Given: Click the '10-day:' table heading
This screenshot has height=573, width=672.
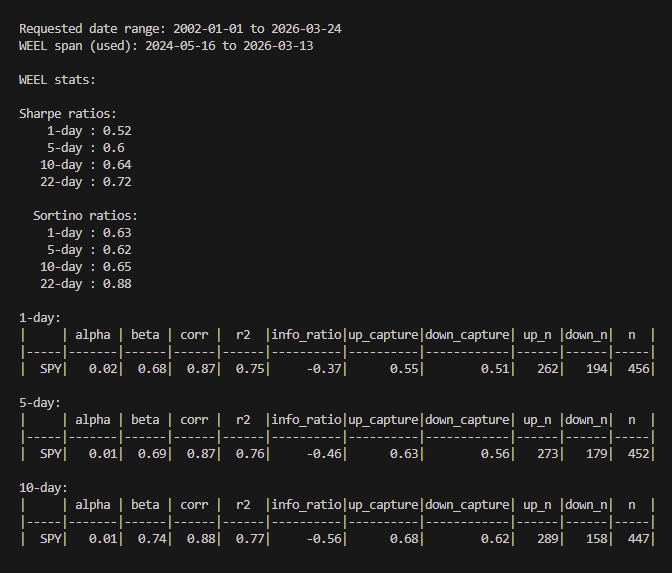Looking at the screenshot, I should click(x=43, y=488).
